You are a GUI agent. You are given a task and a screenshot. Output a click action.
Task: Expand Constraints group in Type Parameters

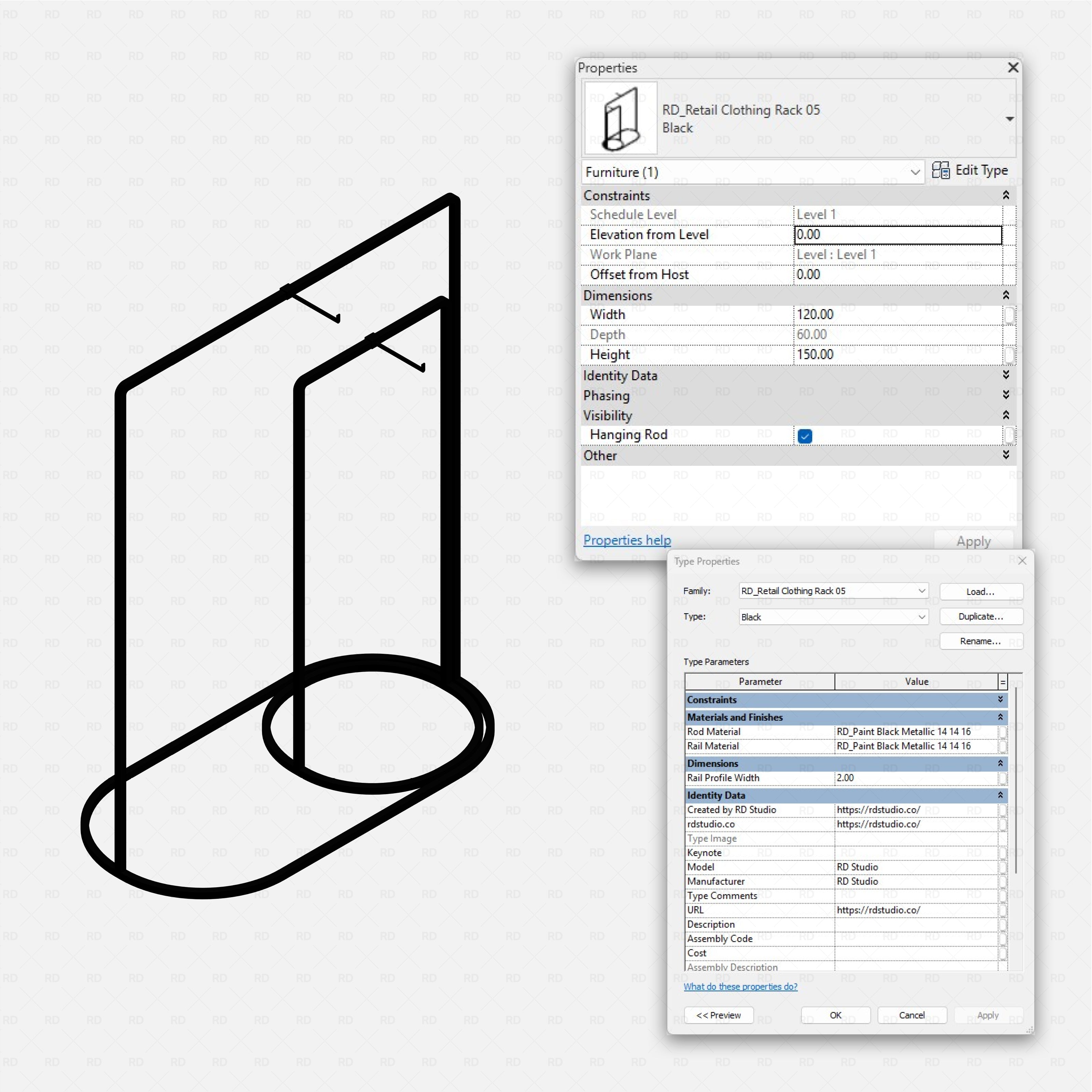click(1001, 700)
